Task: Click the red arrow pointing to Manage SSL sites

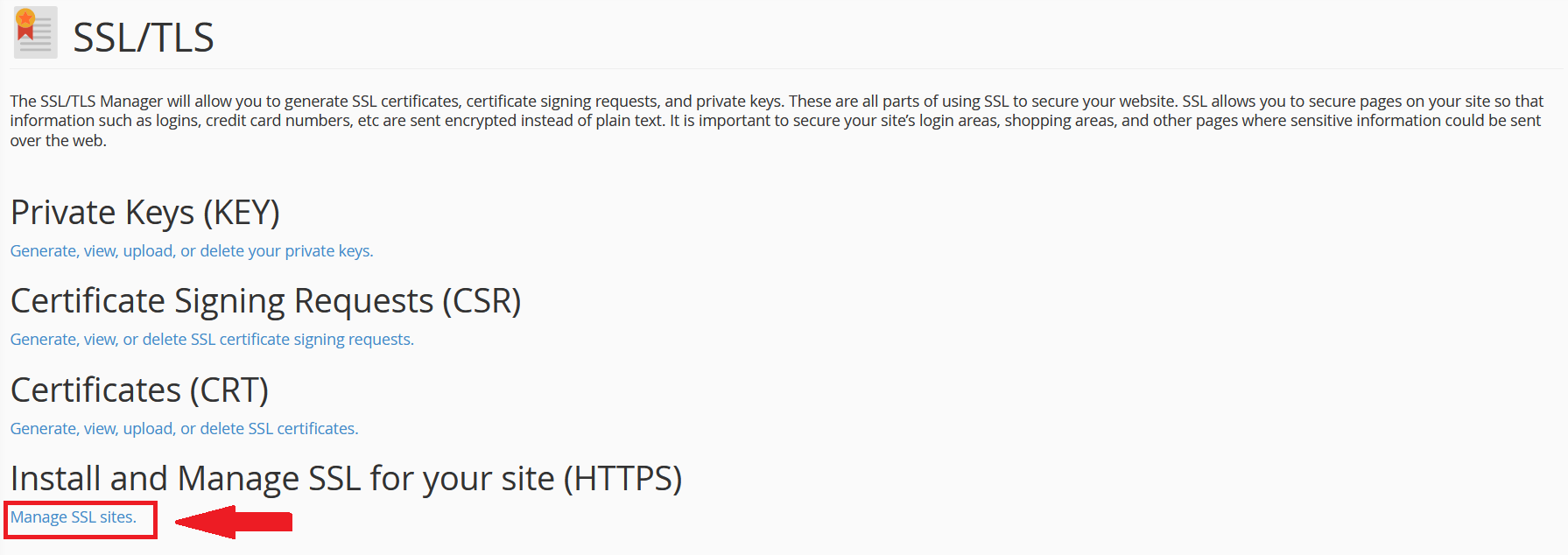Action: [234, 522]
